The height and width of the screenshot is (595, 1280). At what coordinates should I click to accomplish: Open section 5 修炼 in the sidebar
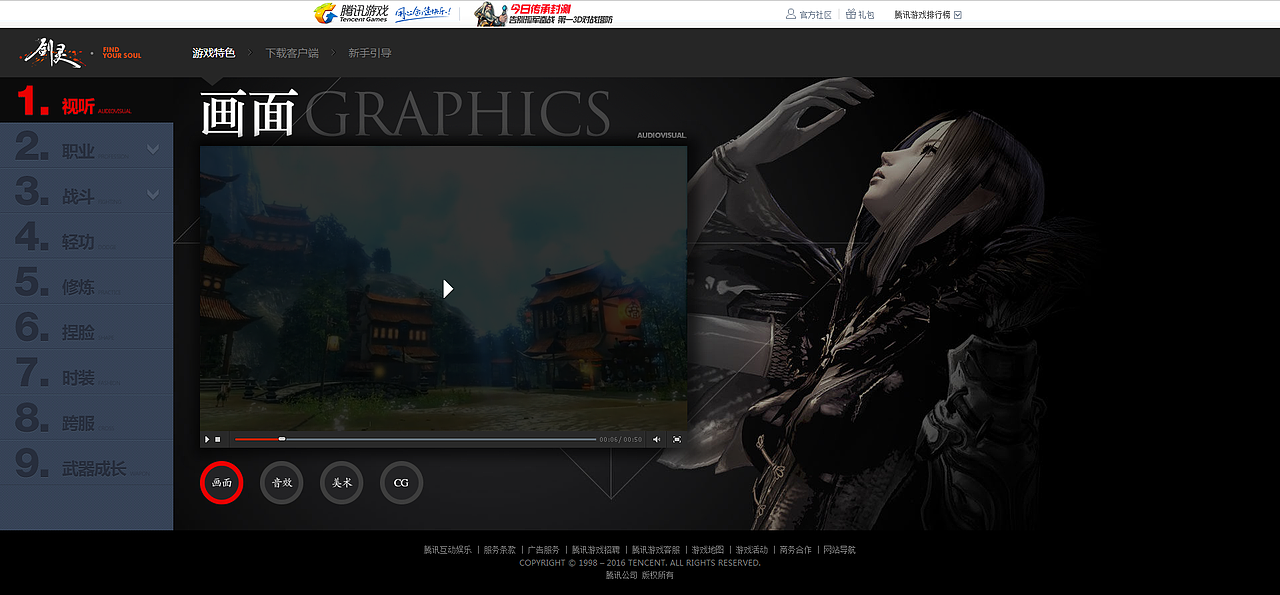pyautogui.click(x=86, y=282)
